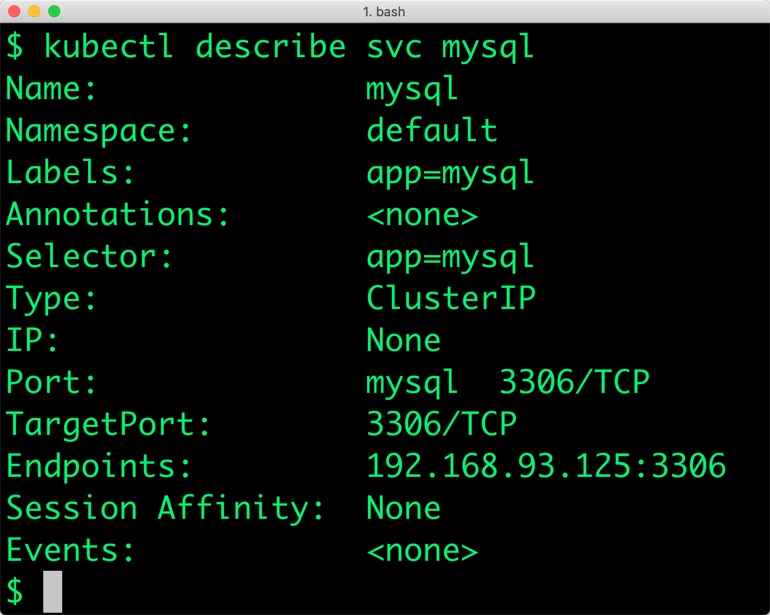Click the cursor block at the empty prompt

click(x=52, y=592)
